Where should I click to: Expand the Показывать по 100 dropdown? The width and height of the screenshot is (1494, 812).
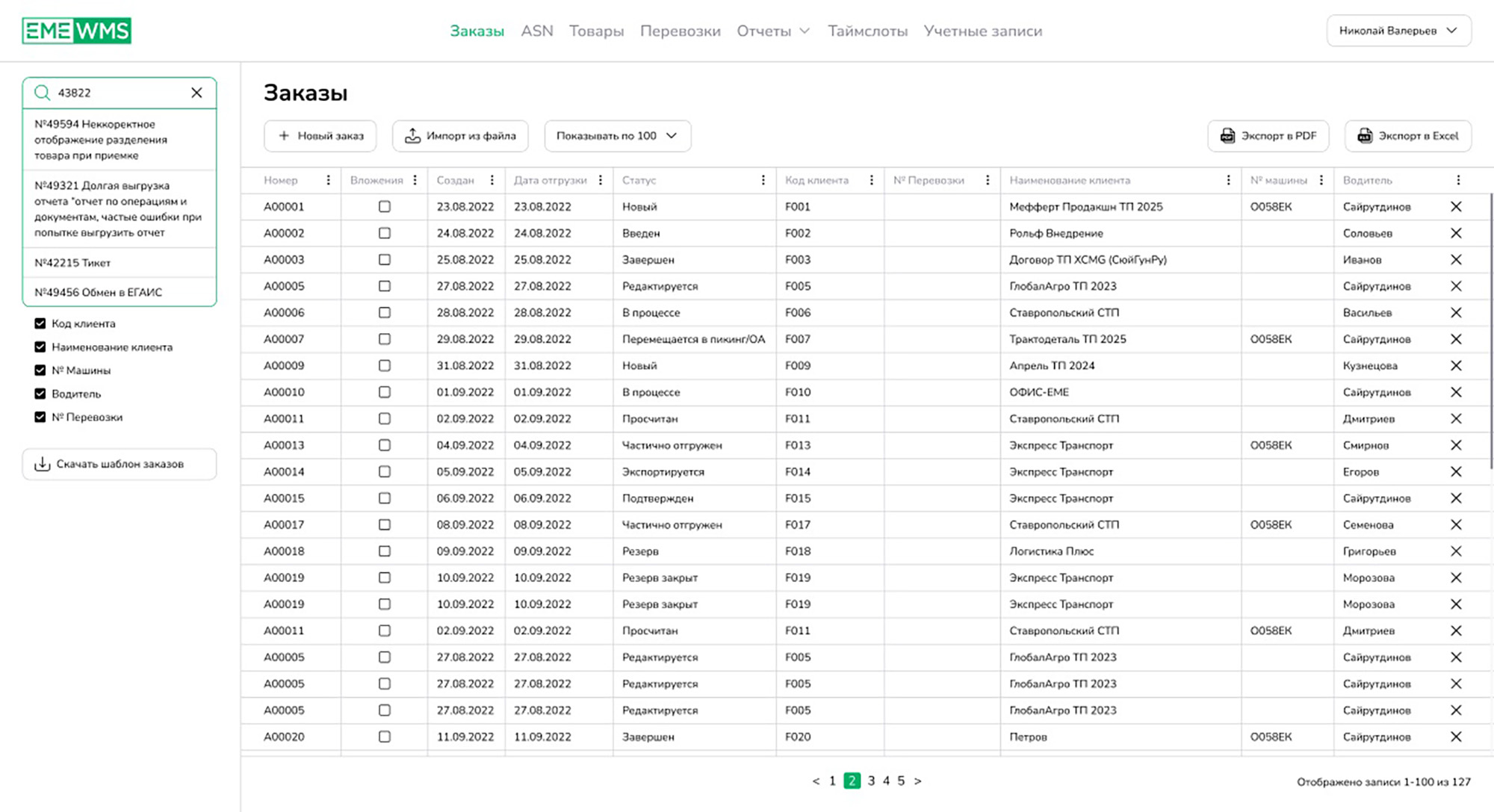click(617, 136)
